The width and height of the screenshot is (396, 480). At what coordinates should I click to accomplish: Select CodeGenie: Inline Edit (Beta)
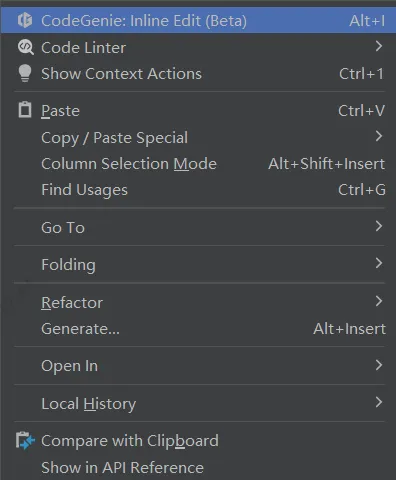198,21
